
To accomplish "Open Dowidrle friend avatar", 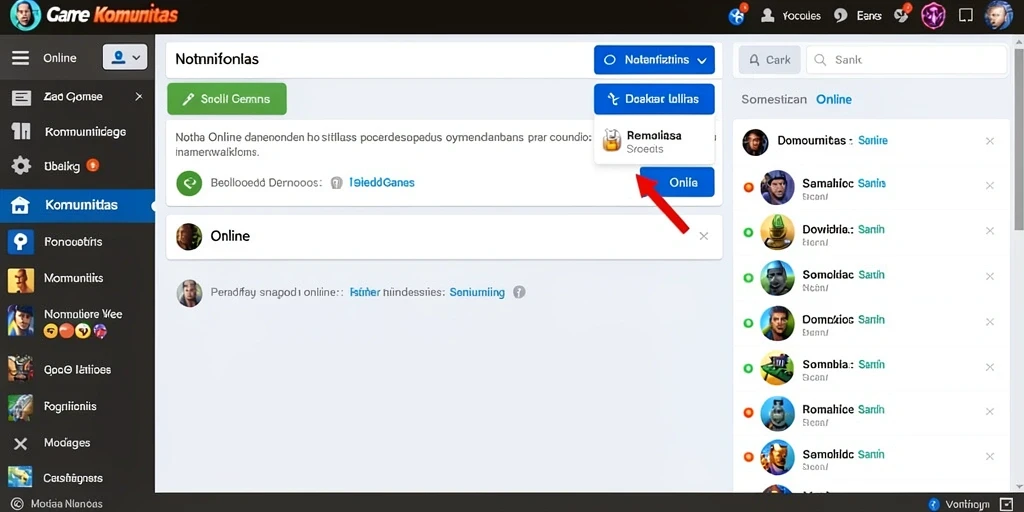I will click(x=777, y=232).
